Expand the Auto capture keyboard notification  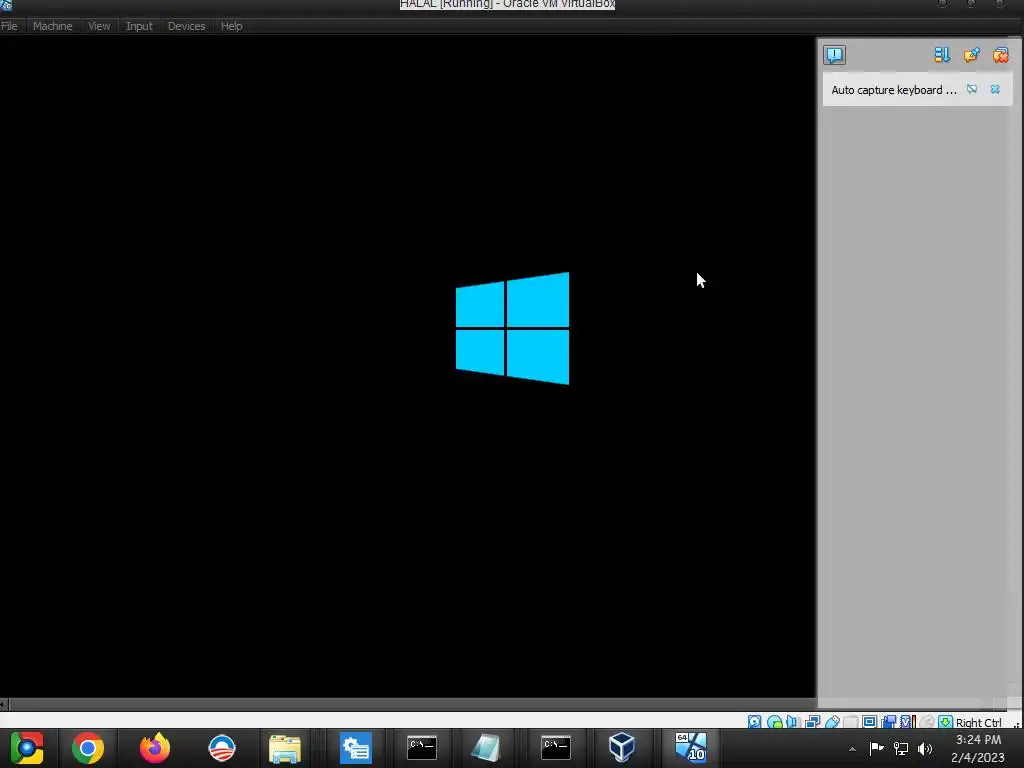tap(893, 90)
